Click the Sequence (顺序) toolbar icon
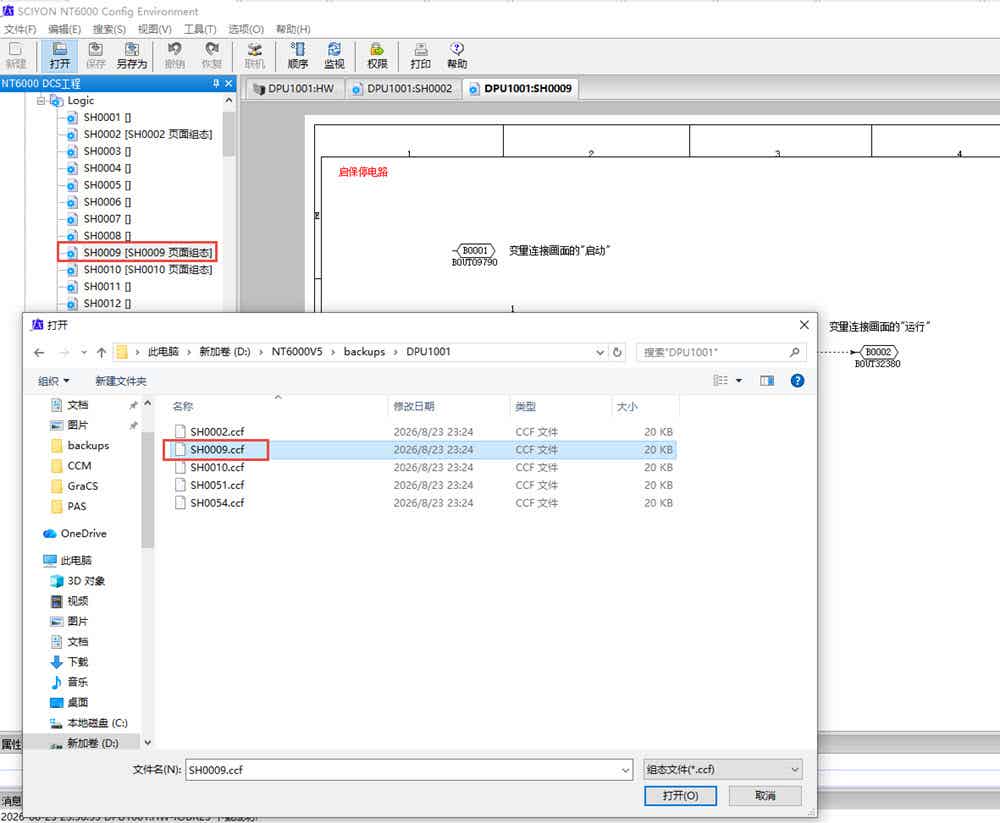1000x823 pixels. (x=297, y=55)
